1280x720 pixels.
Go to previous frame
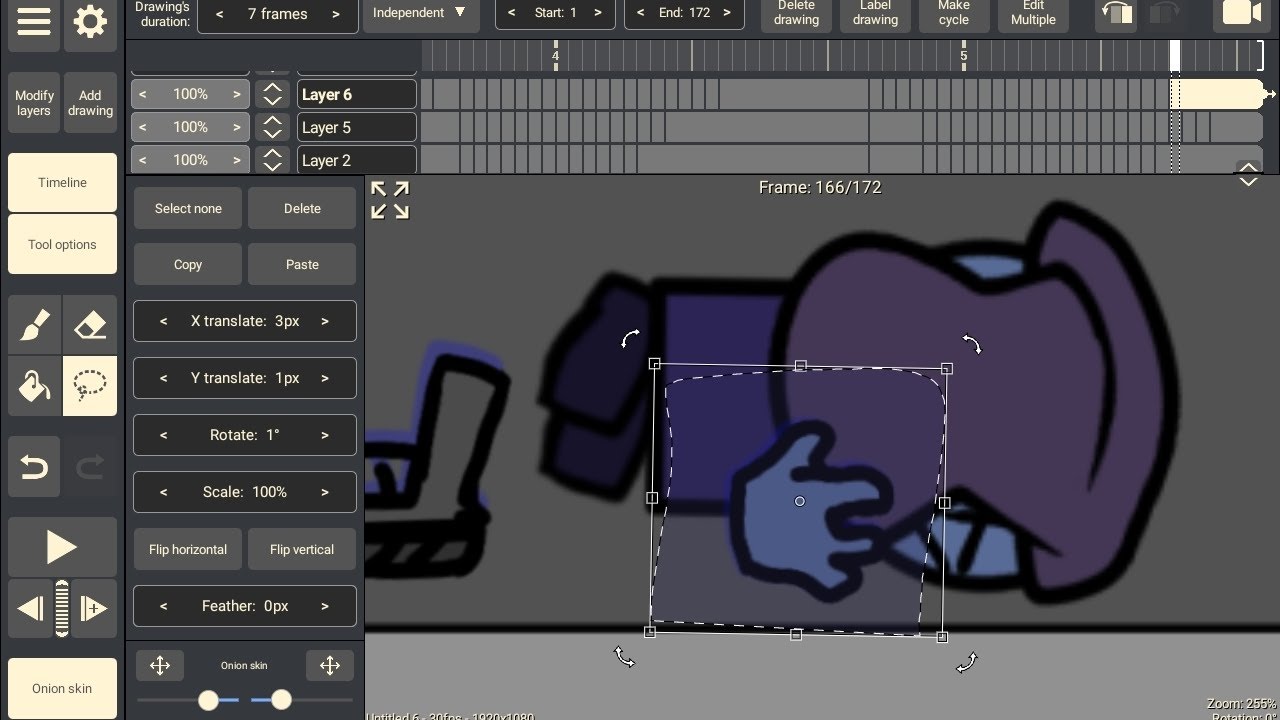point(30,608)
